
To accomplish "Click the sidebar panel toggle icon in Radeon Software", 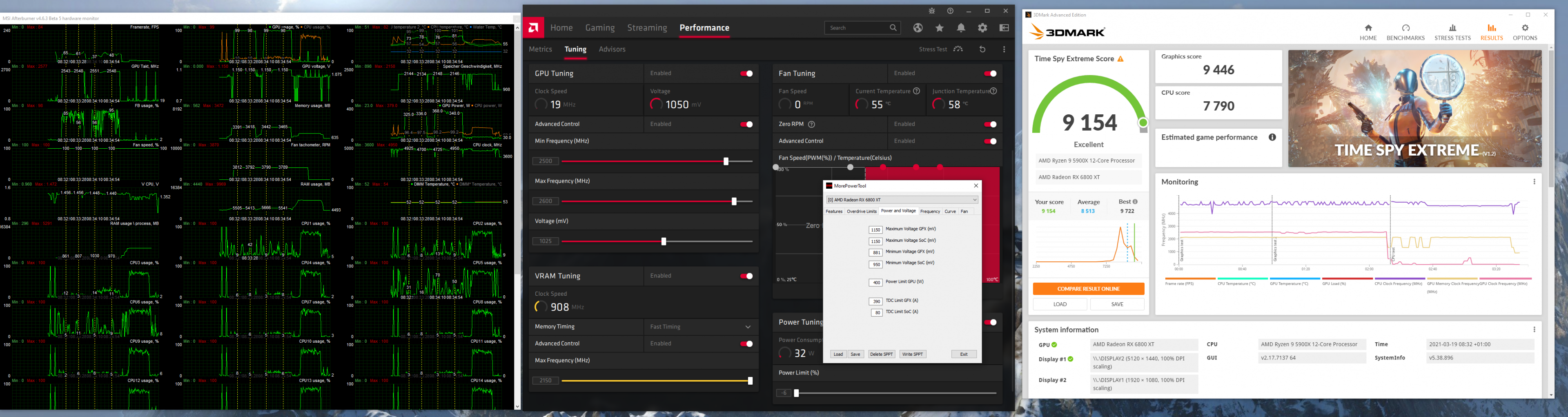I will pyautogui.click(x=1004, y=27).
